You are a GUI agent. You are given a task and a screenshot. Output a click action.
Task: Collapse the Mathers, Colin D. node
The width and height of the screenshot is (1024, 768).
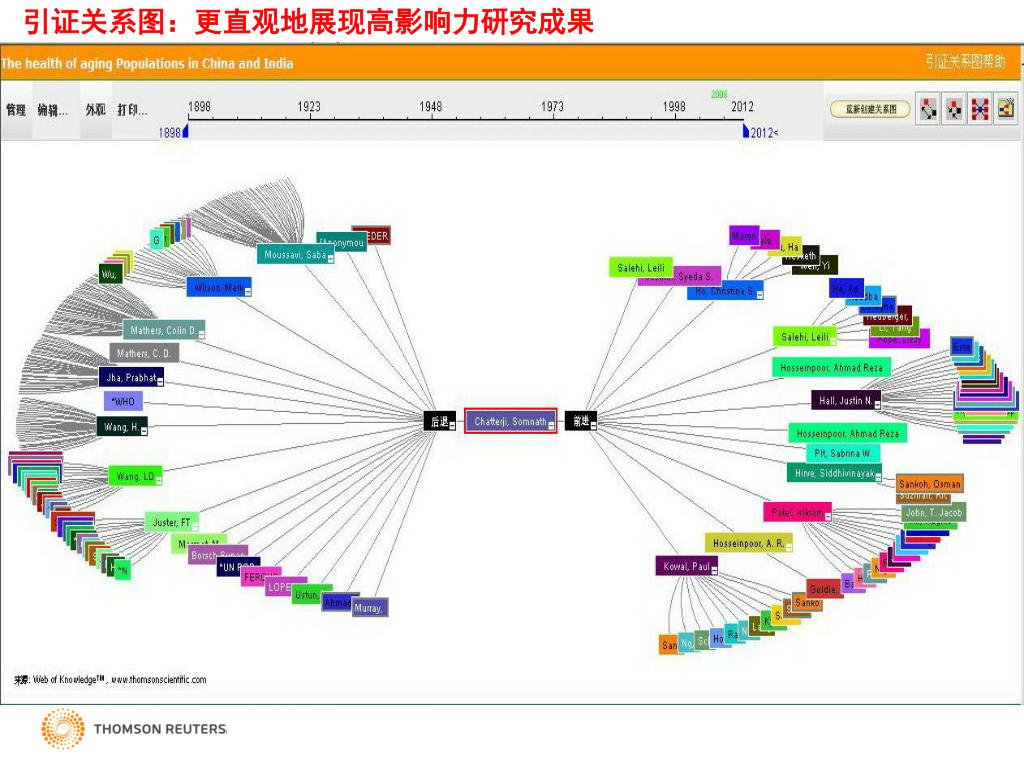point(201,334)
